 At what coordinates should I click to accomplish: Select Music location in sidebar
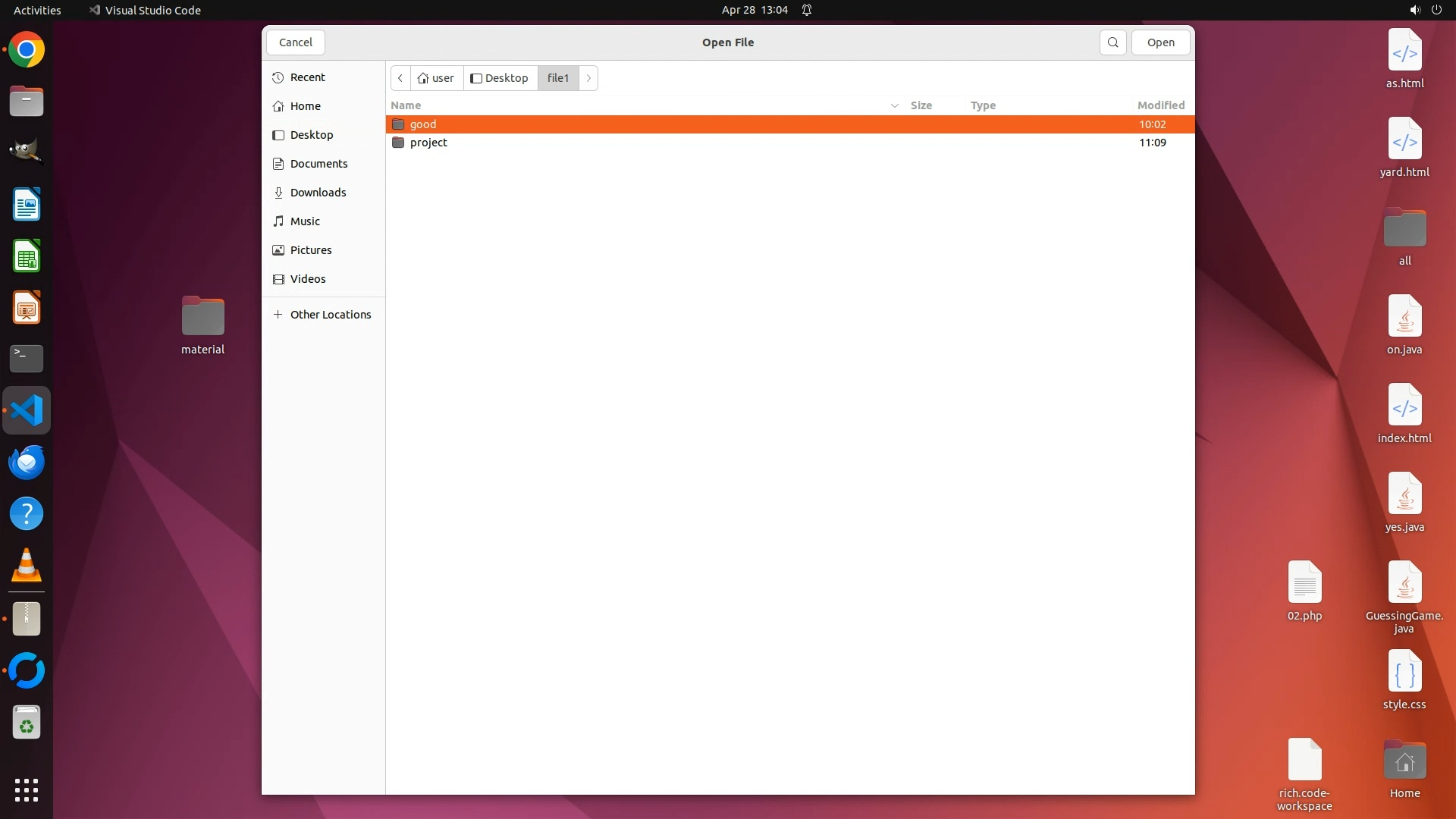tap(305, 221)
